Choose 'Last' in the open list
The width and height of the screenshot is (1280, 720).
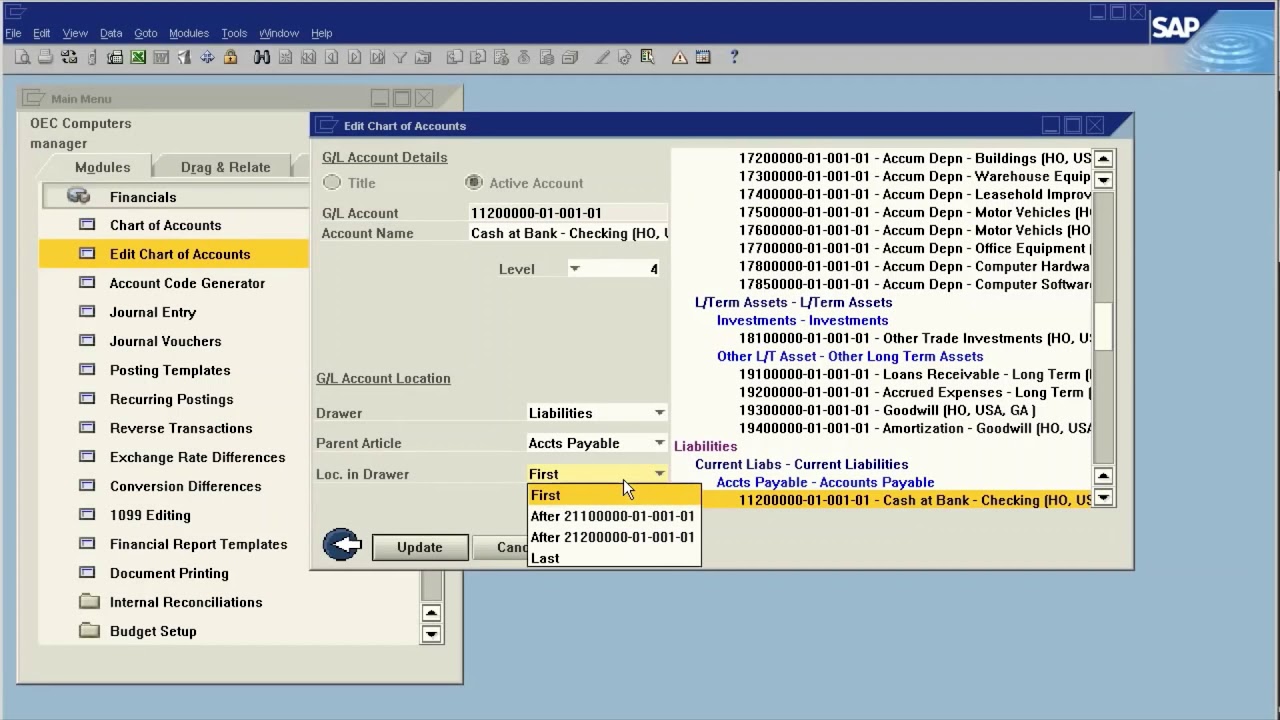click(614, 558)
